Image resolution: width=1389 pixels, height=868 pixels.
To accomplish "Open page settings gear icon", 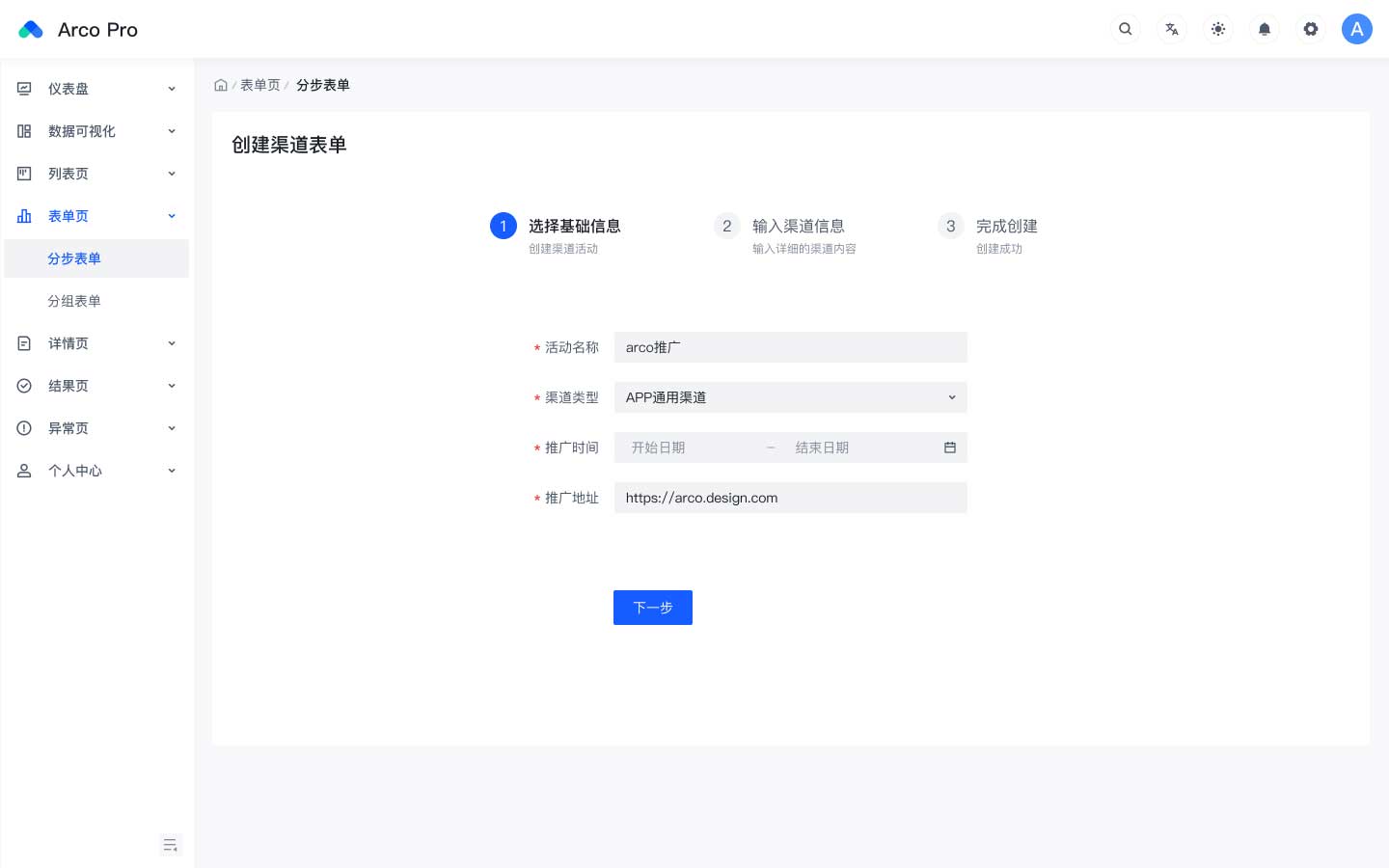I will (1311, 29).
